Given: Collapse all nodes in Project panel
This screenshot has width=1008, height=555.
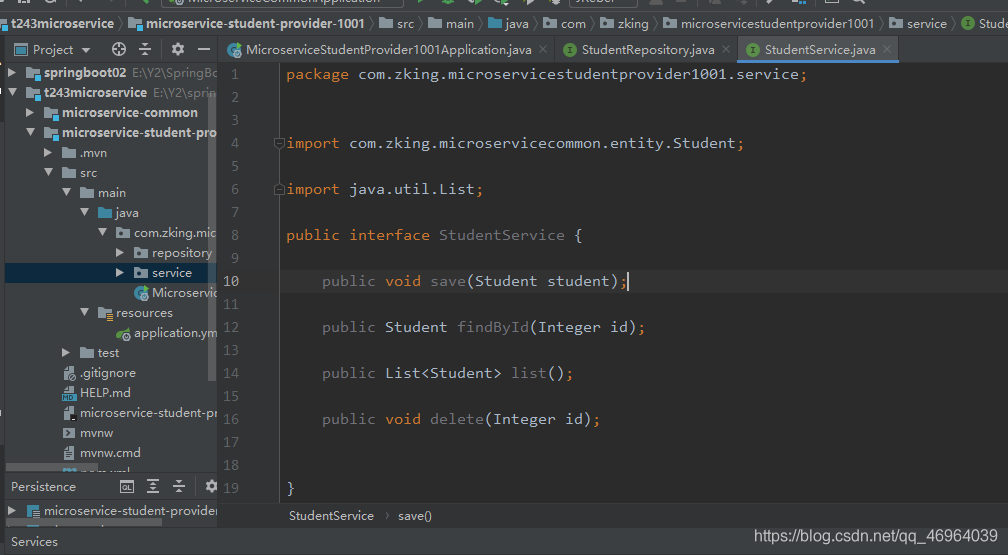Looking at the screenshot, I should tap(145, 50).
